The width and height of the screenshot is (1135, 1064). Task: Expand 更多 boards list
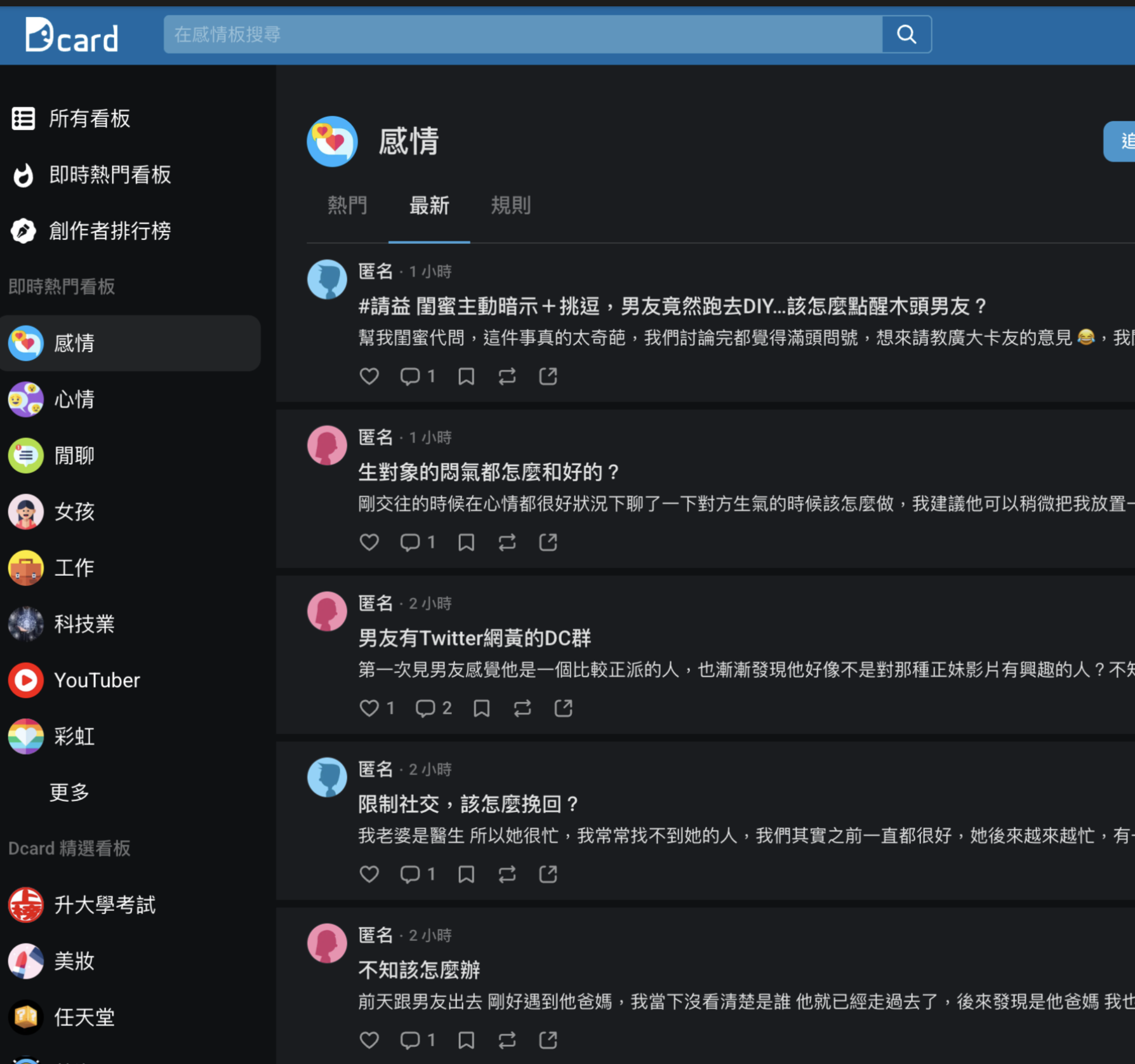(69, 792)
